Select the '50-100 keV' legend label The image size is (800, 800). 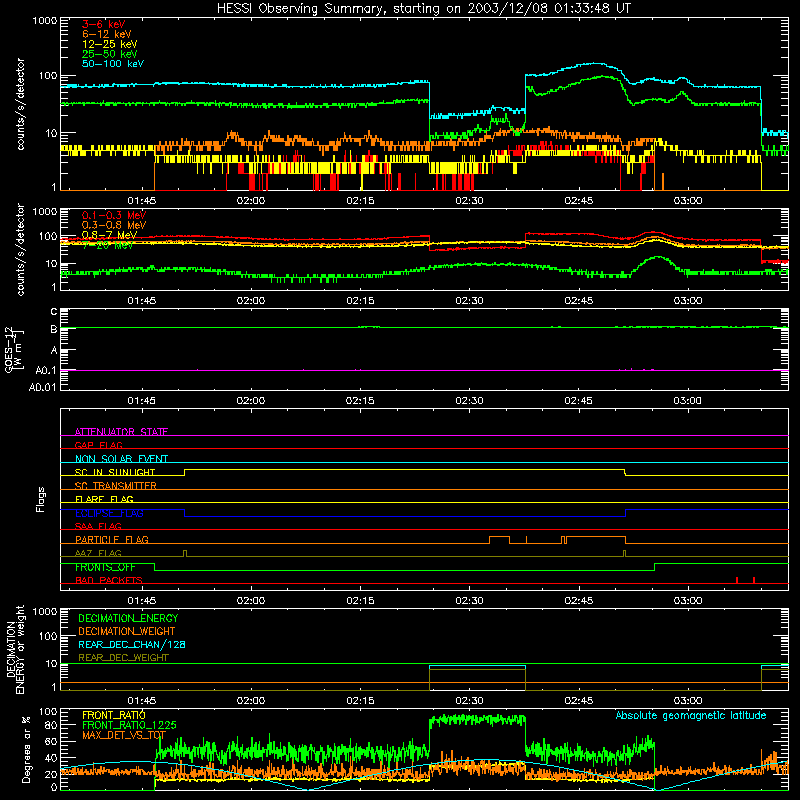point(113,64)
